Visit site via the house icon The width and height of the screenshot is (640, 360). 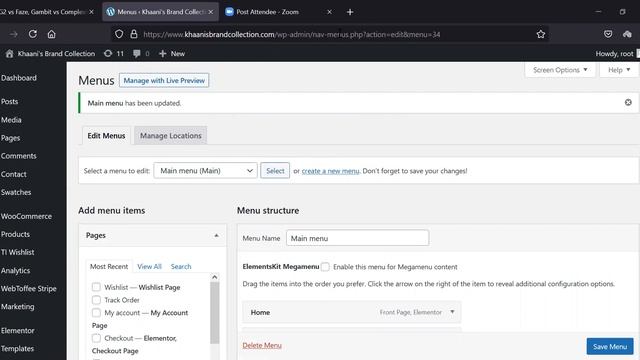pos(9,53)
